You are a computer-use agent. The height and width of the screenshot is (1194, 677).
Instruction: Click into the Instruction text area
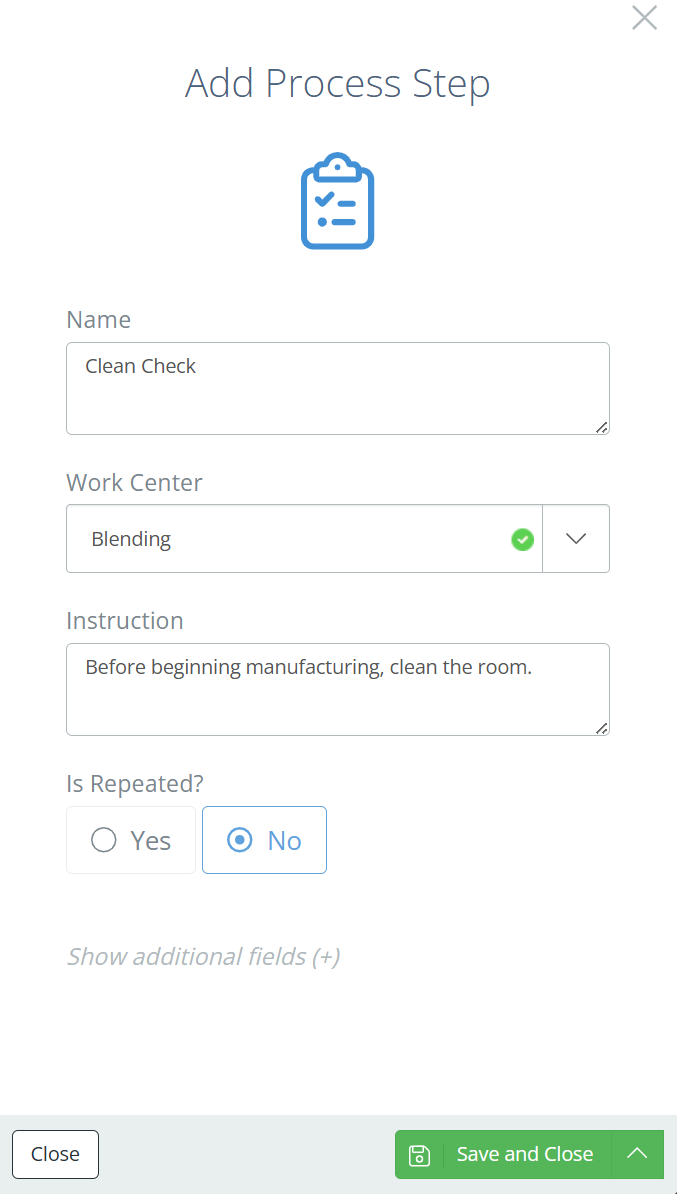pyautogui.click(x=338, y=689)
